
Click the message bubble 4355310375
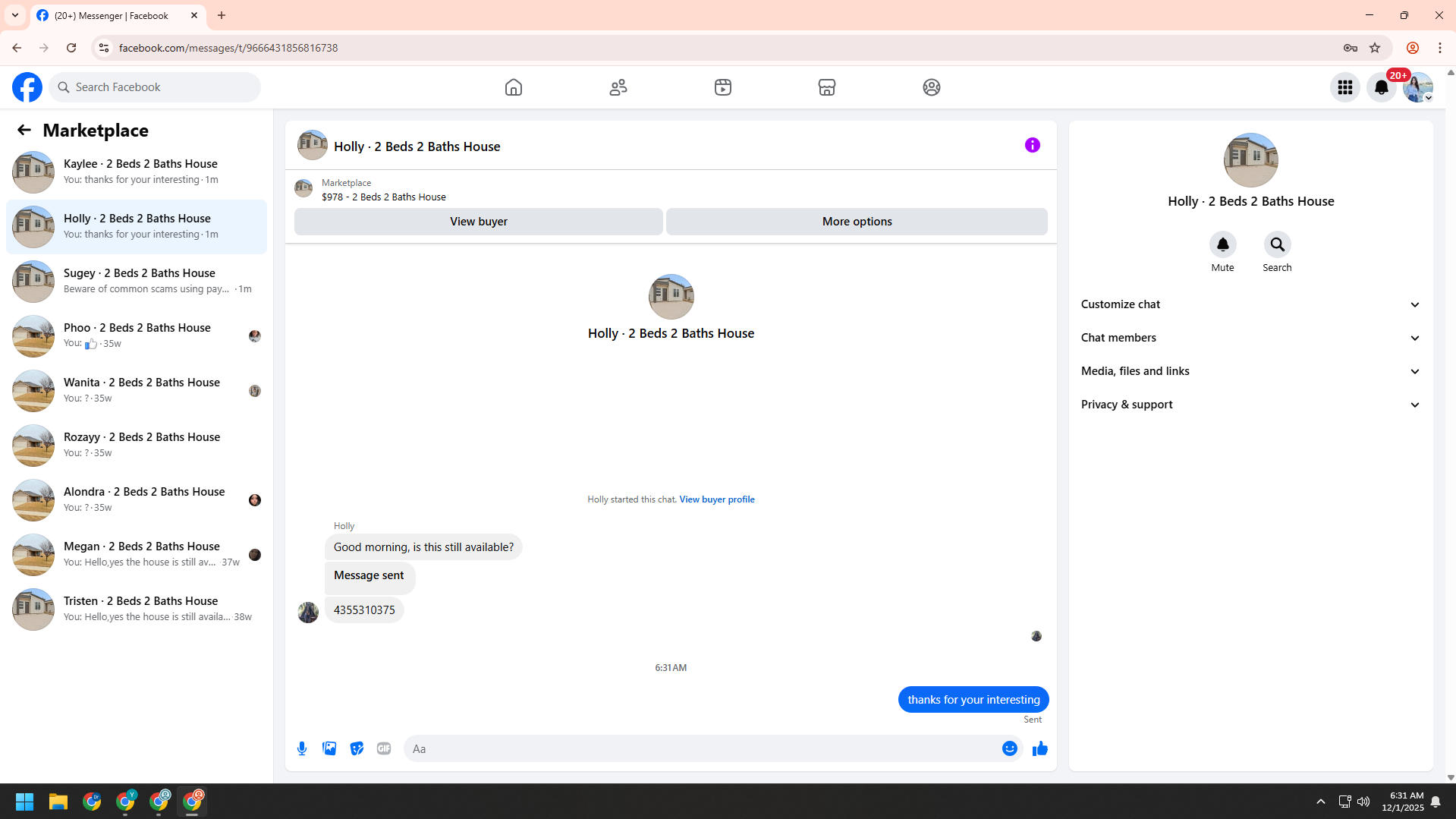click(364, 610)
